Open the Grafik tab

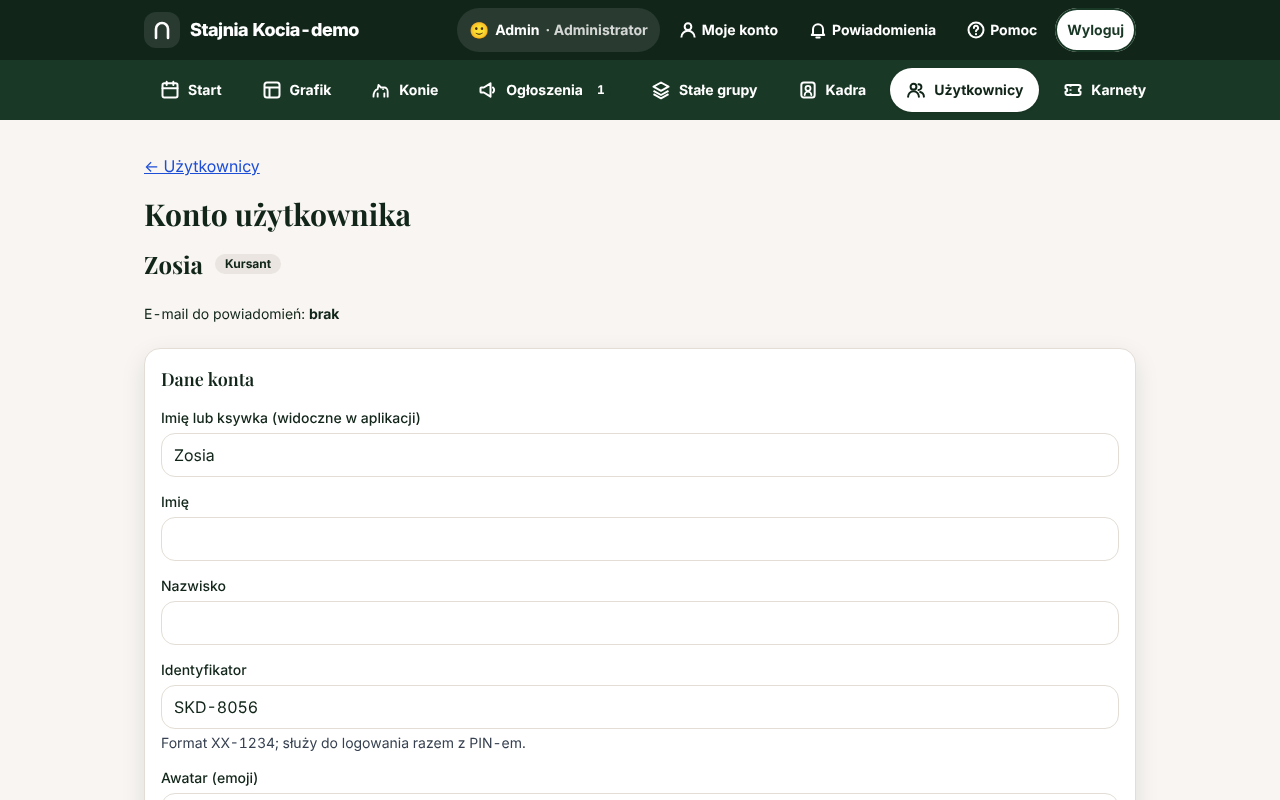[297, 90]
